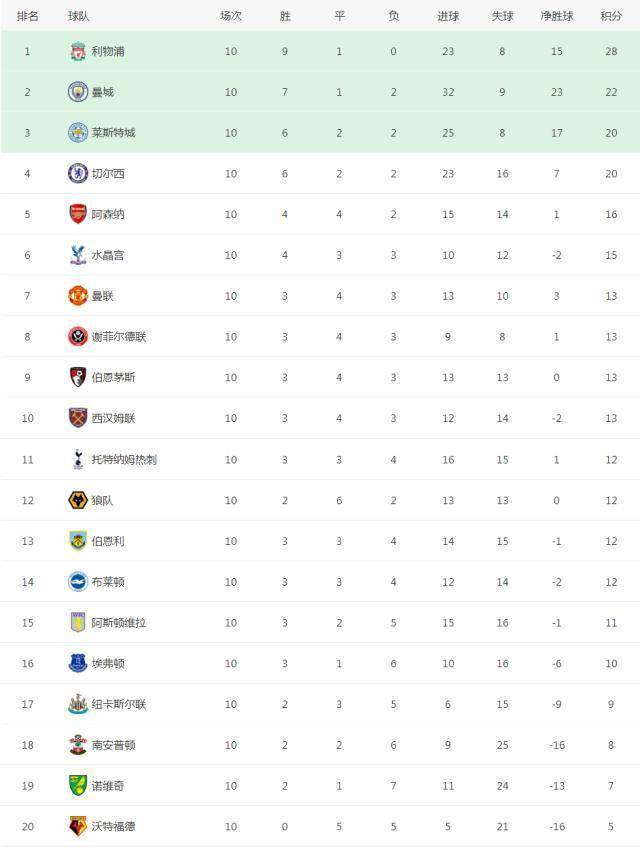Click the Watford club crest icon
This screenshot has width=640, height=848.
click(78, 826)
